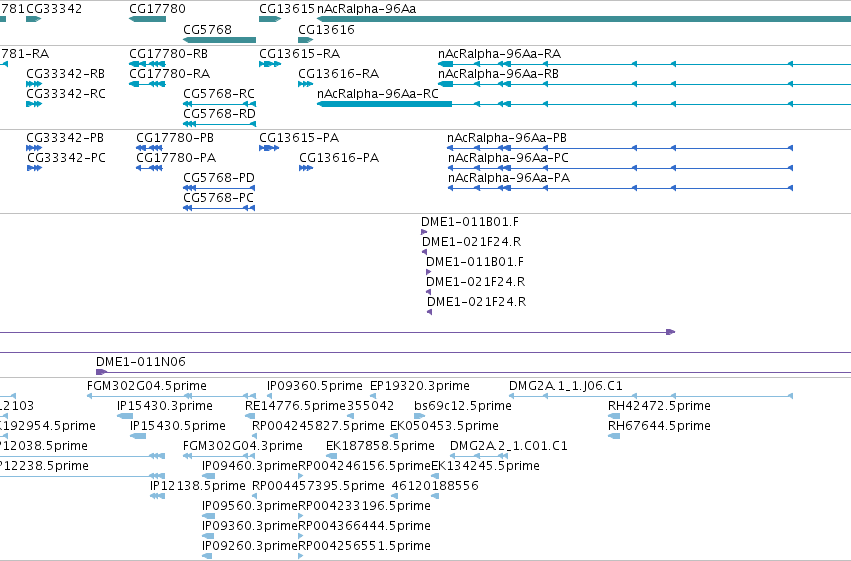Select EST FGM302G04.3prime

[243, 446]
